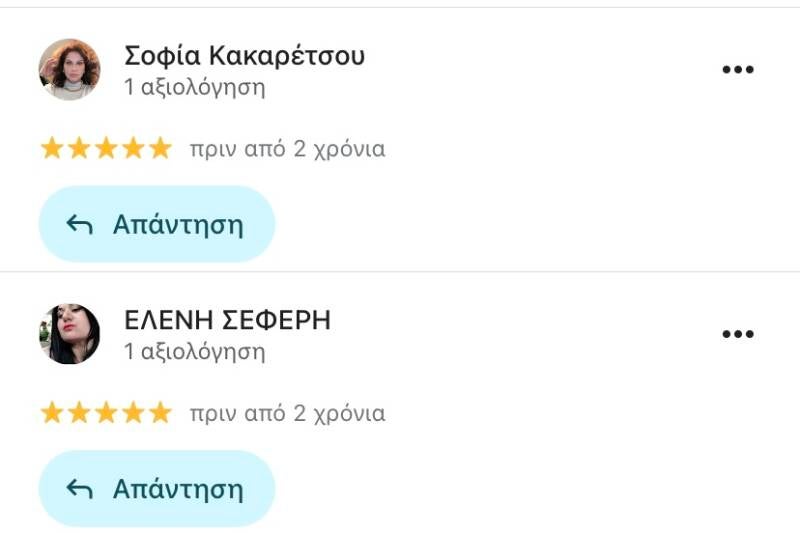
Task: Click fifth star of Σοφία Κακαρέτσου's rating
Action: [160, 148]
